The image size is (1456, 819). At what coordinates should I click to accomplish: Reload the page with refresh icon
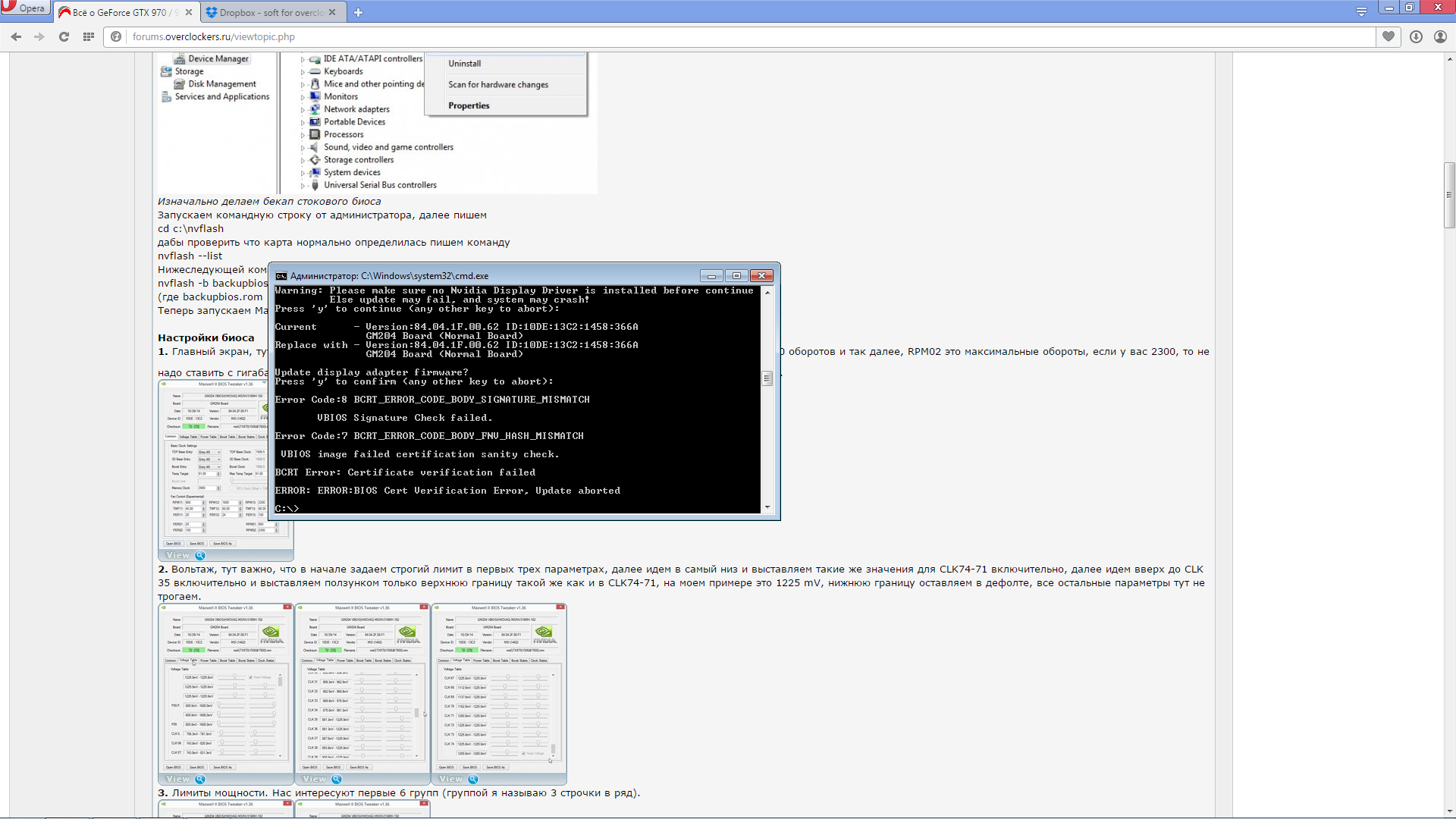click(64, 36)
